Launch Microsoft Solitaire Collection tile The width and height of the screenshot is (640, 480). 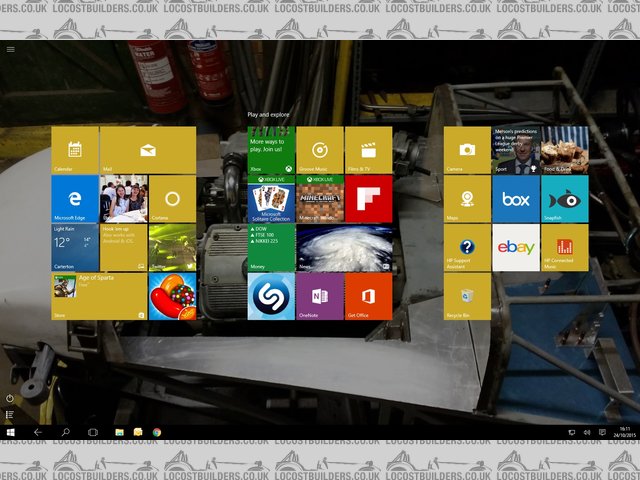tap(271, 199)
